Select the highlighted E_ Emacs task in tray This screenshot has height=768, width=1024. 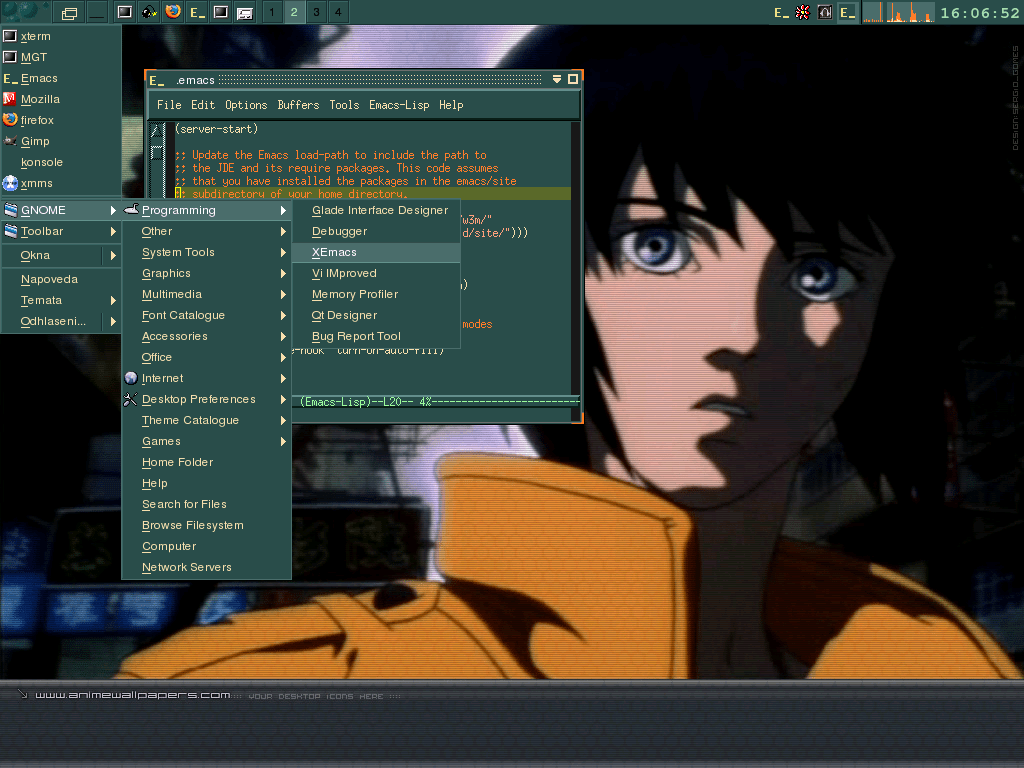(847, 12)
